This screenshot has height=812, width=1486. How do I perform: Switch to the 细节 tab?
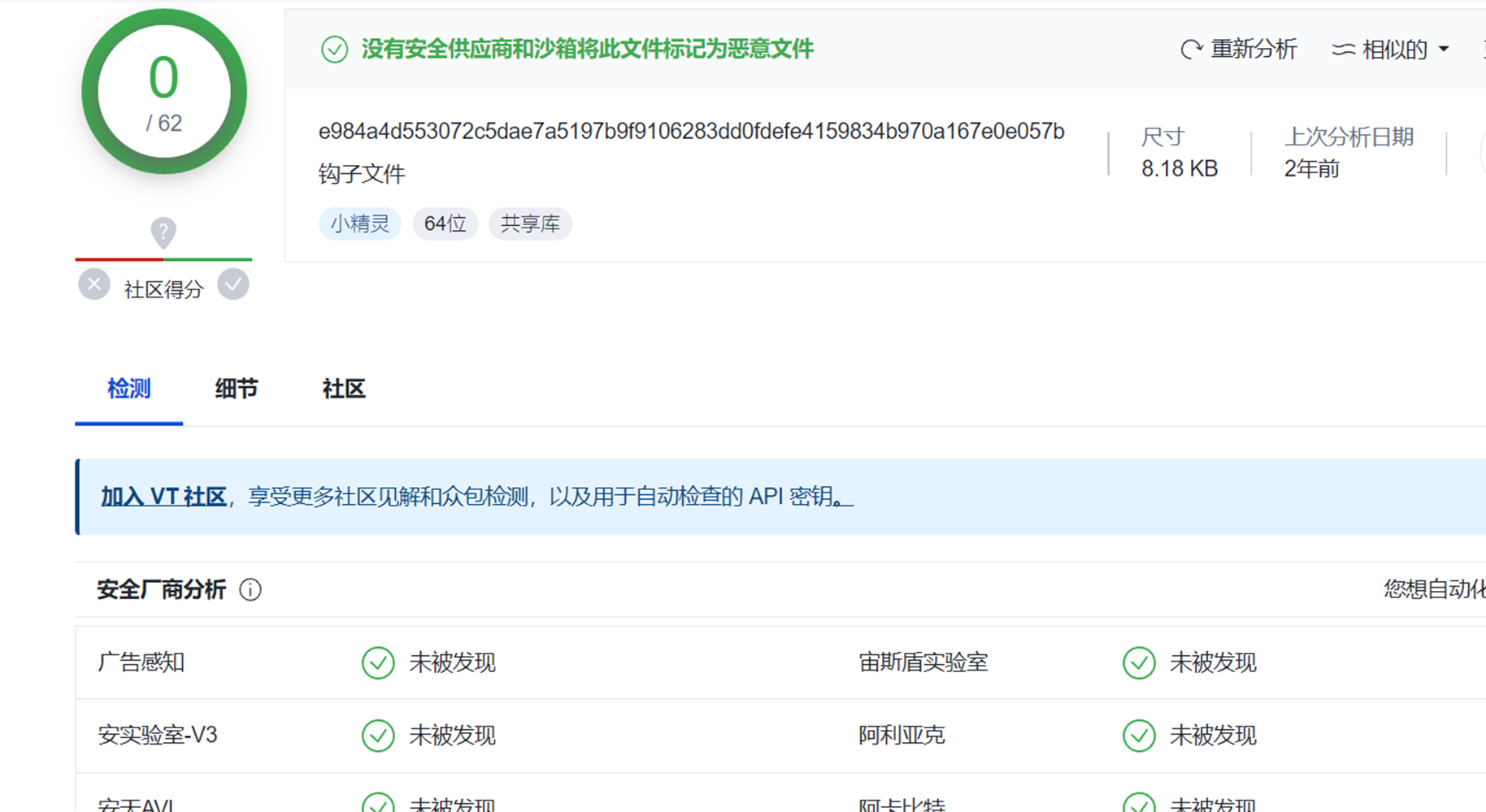pos(236,389)
